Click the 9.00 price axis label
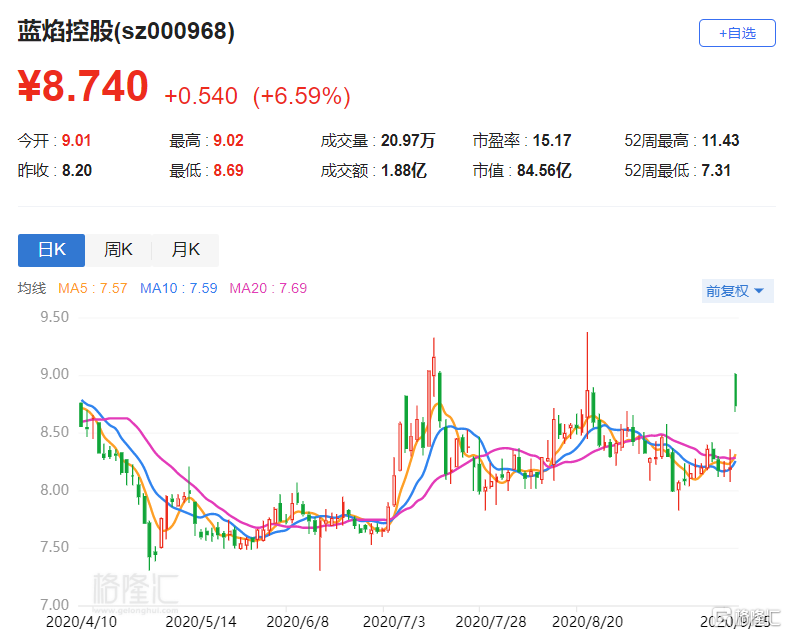787x634 pixels. [54, 374]
